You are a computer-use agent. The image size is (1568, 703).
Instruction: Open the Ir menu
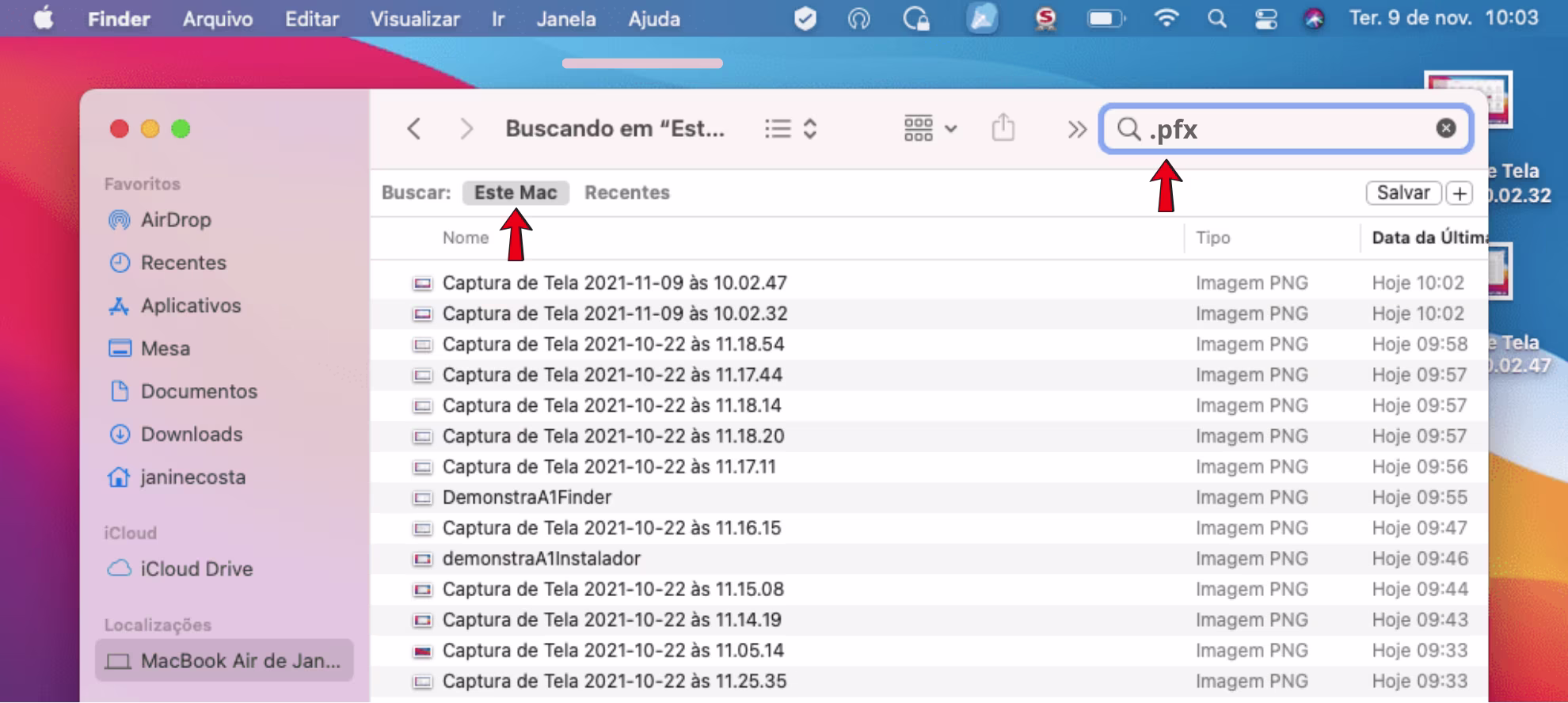tap(497, 19)
